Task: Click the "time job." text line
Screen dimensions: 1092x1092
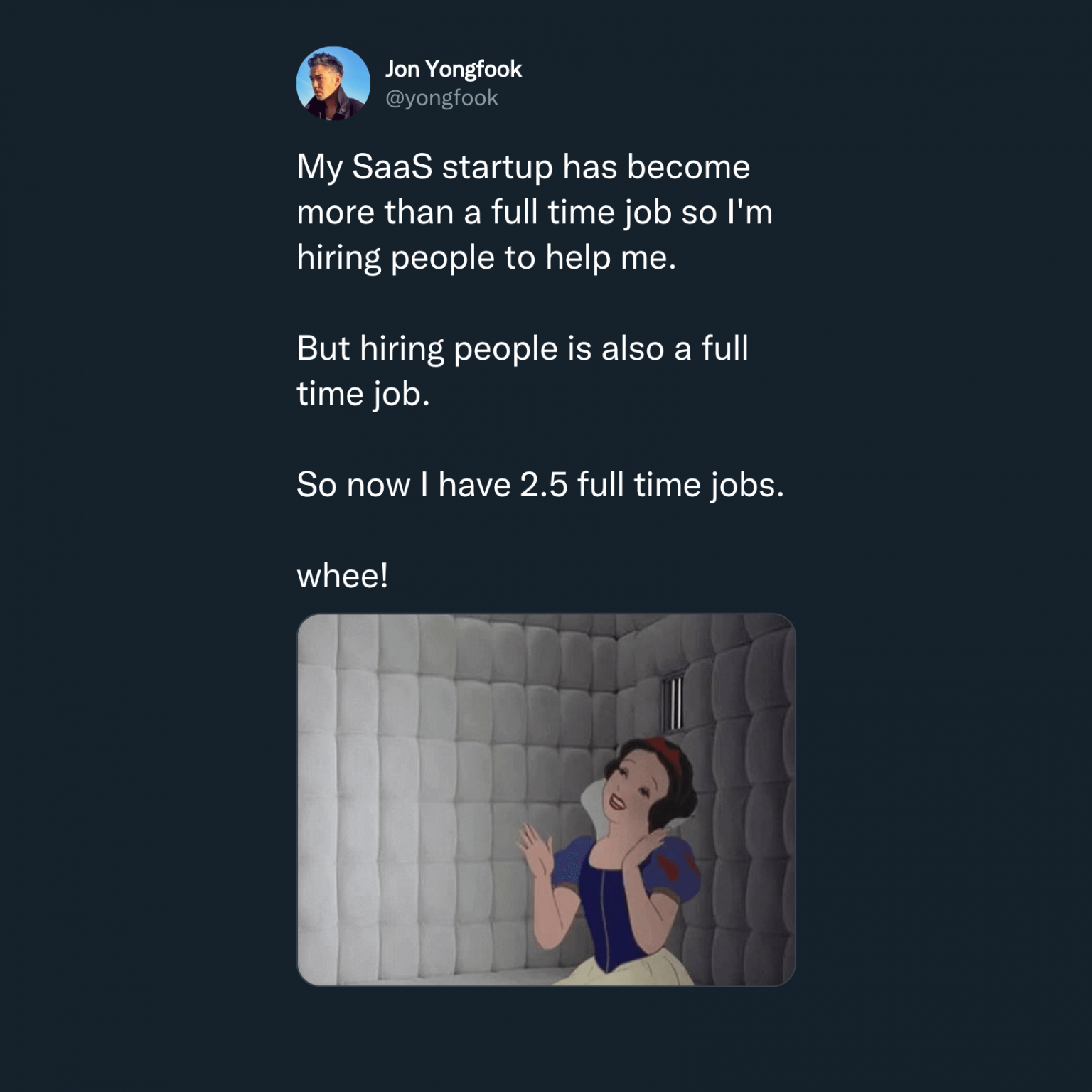Action: pyautogui.click(x=363, y=394)
